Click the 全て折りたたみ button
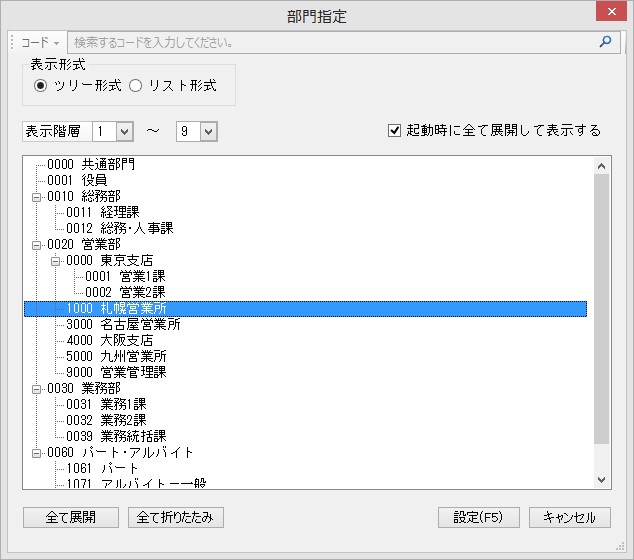Image resolution: width=634 pixels, height=560 pixels. tap(176, 517)
